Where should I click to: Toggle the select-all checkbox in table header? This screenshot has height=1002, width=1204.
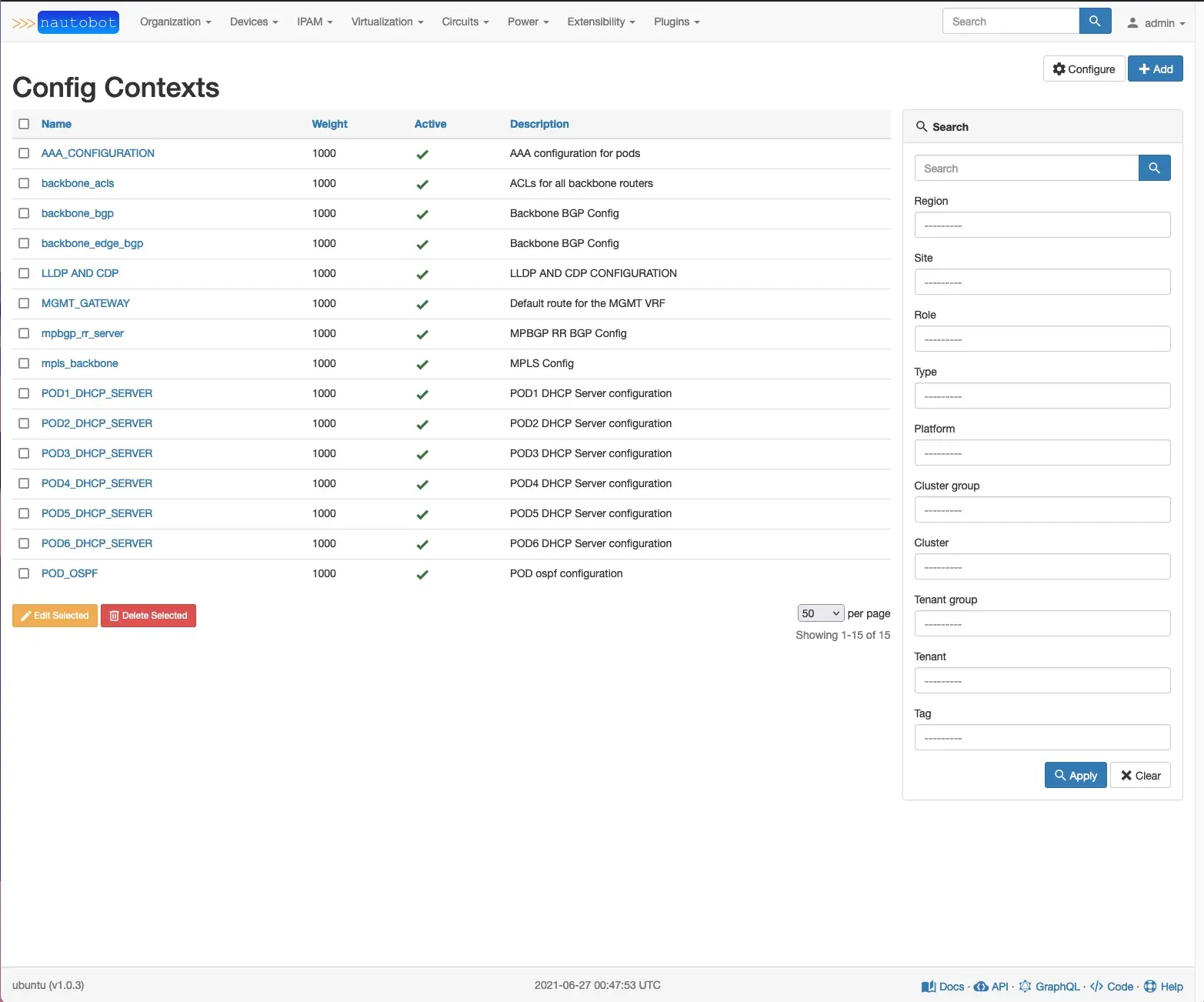coord(24,124)
